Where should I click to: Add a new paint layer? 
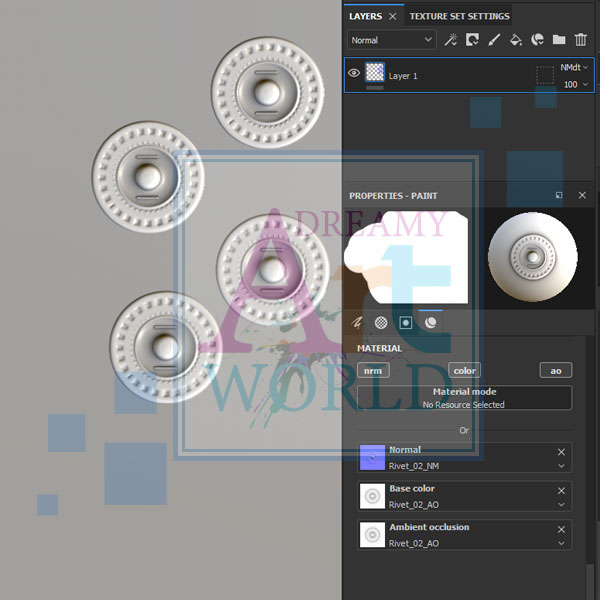pyautogui.click(x=494, y=40)
